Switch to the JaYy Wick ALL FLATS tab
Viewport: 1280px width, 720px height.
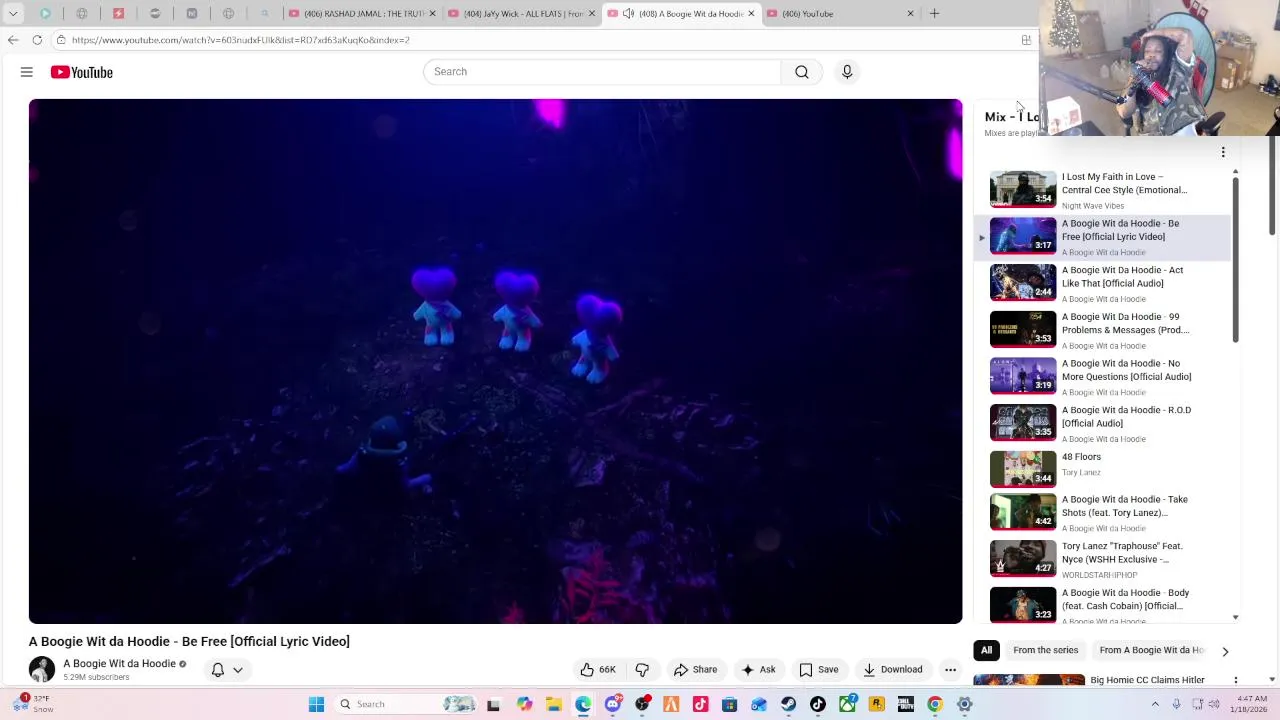[x=521, y=14]
